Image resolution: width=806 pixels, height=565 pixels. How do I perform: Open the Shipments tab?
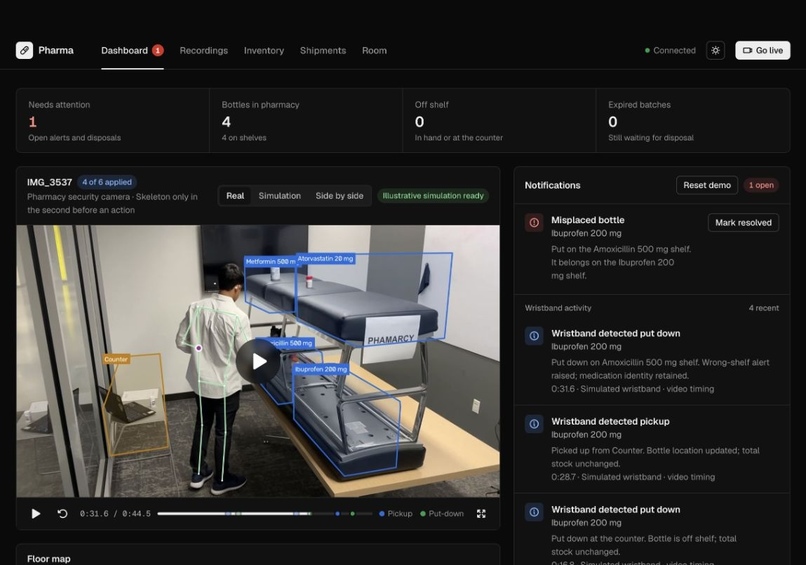323,50
